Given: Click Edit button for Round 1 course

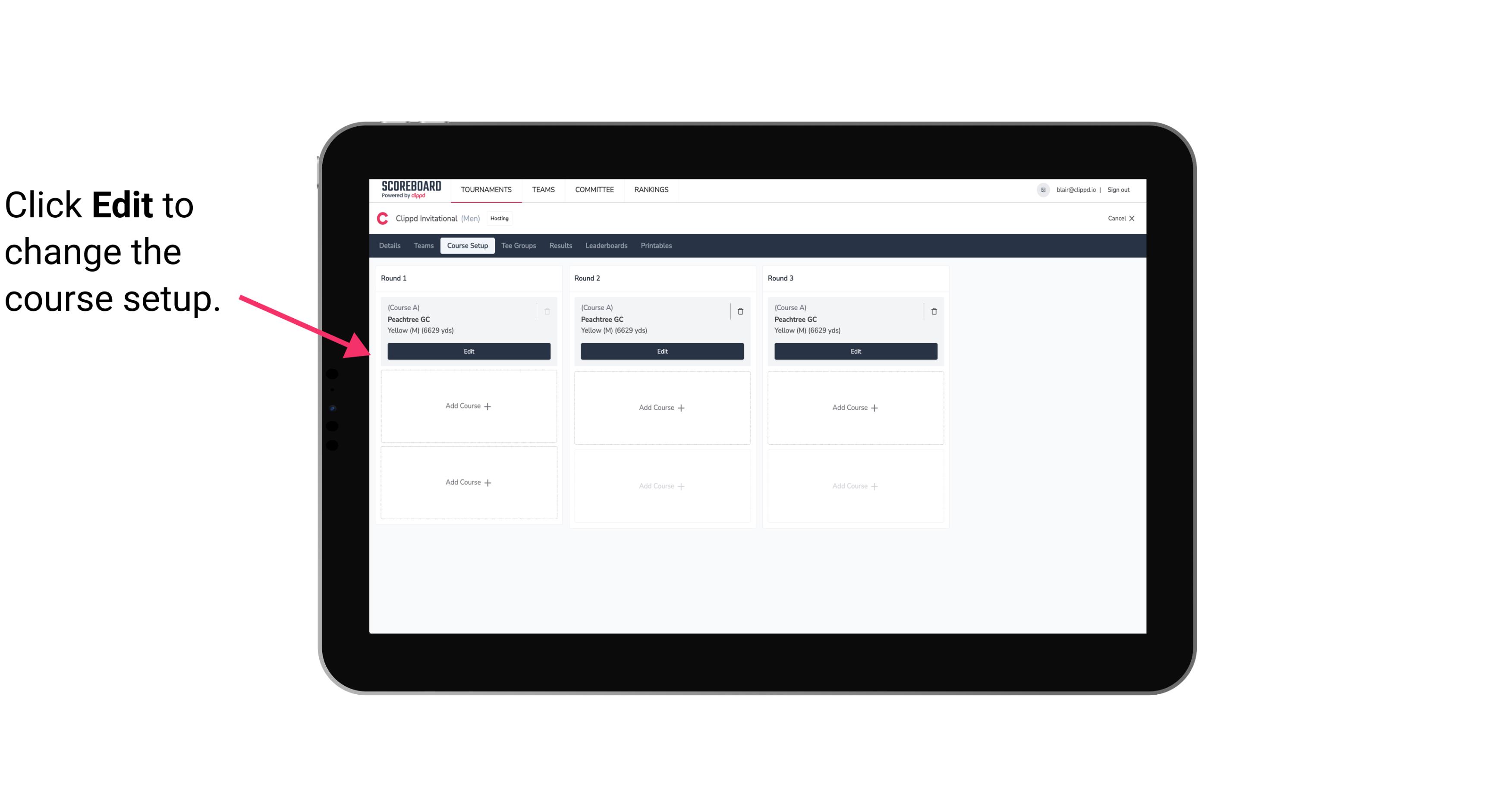Looking at the screenshot, I should click(468, 350).
